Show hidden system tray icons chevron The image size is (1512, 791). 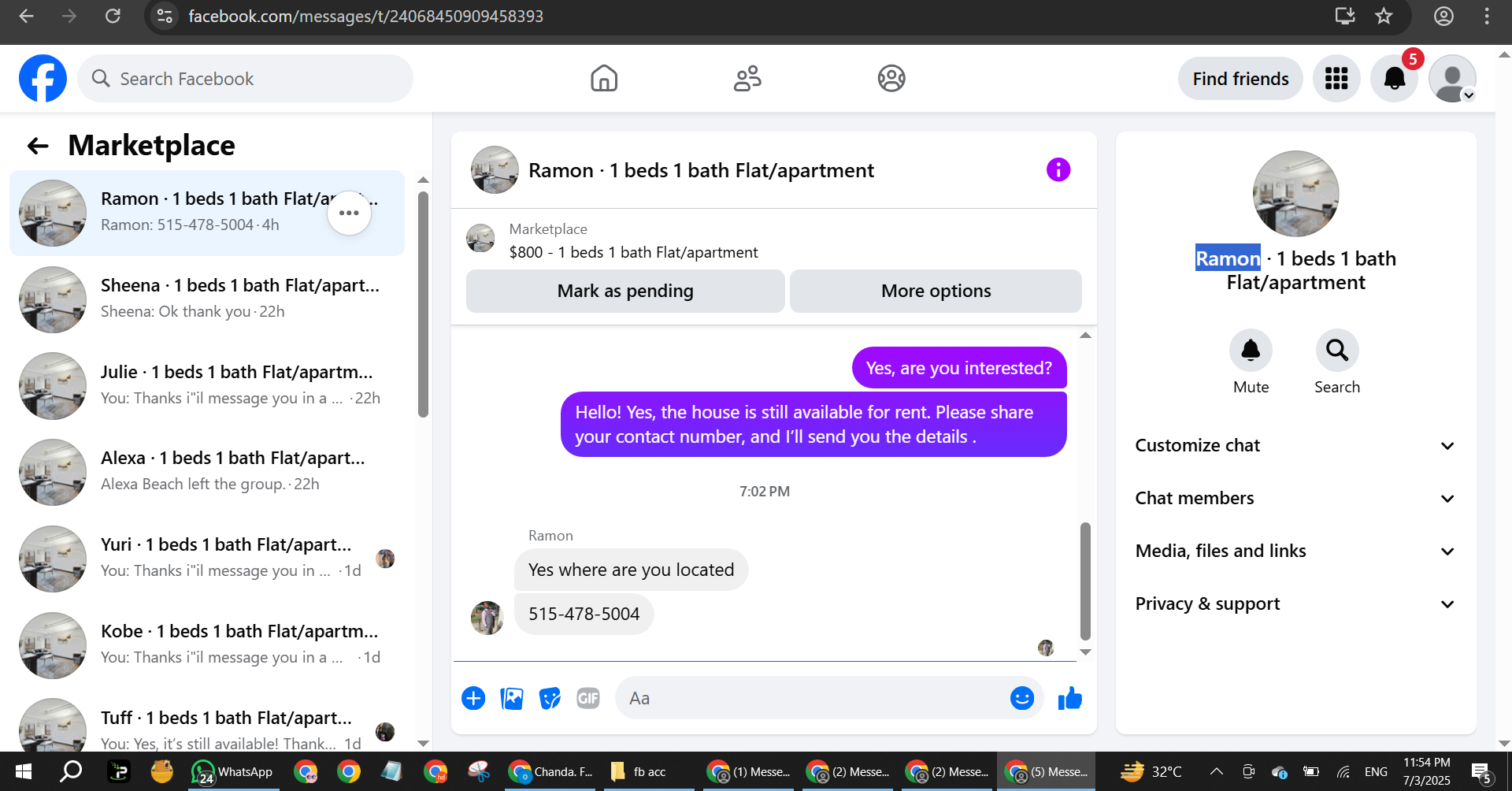pos(1216,771)
